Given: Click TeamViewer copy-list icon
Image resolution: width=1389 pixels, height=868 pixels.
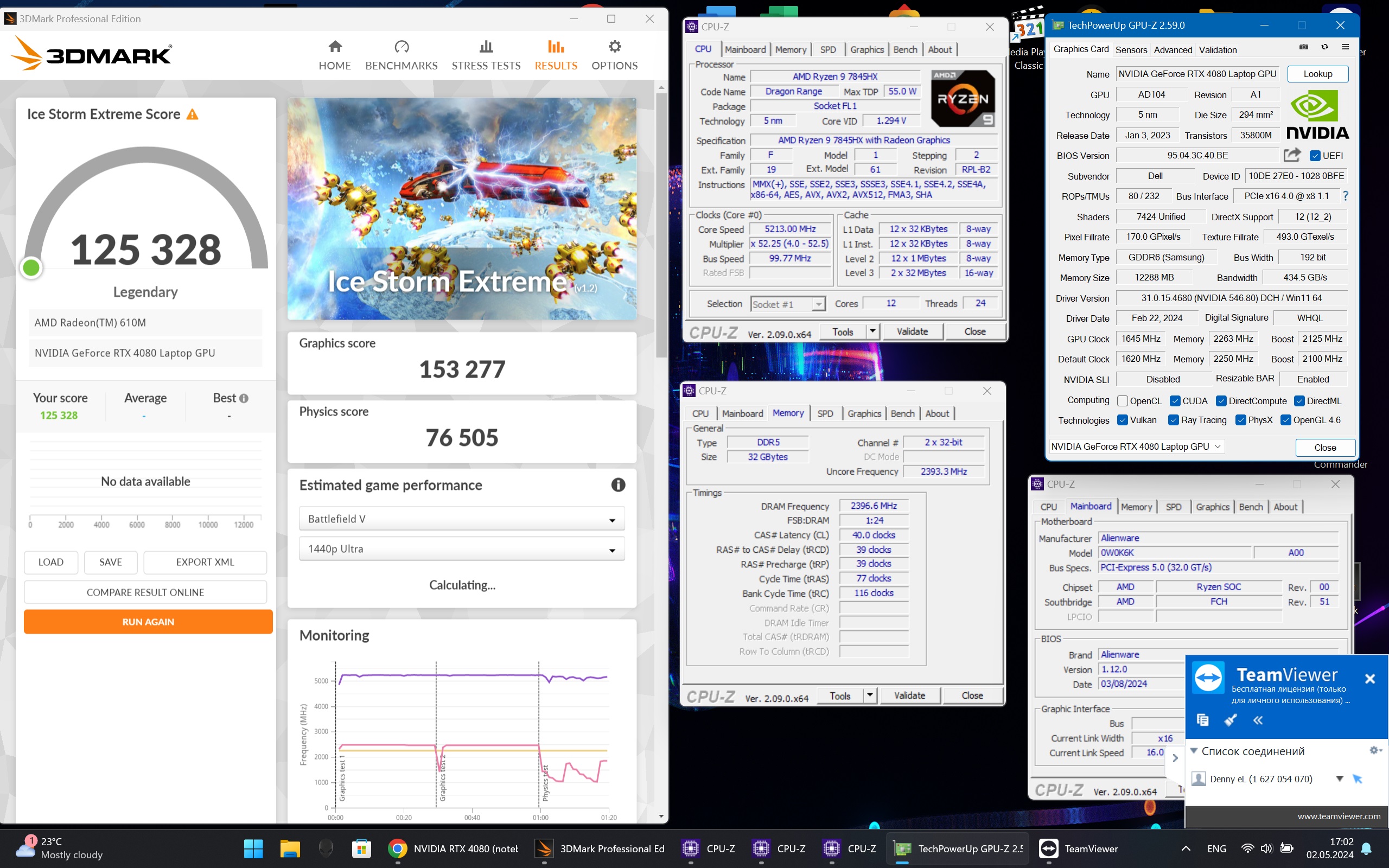Looking at the screenshot, I should [1202, 720].
